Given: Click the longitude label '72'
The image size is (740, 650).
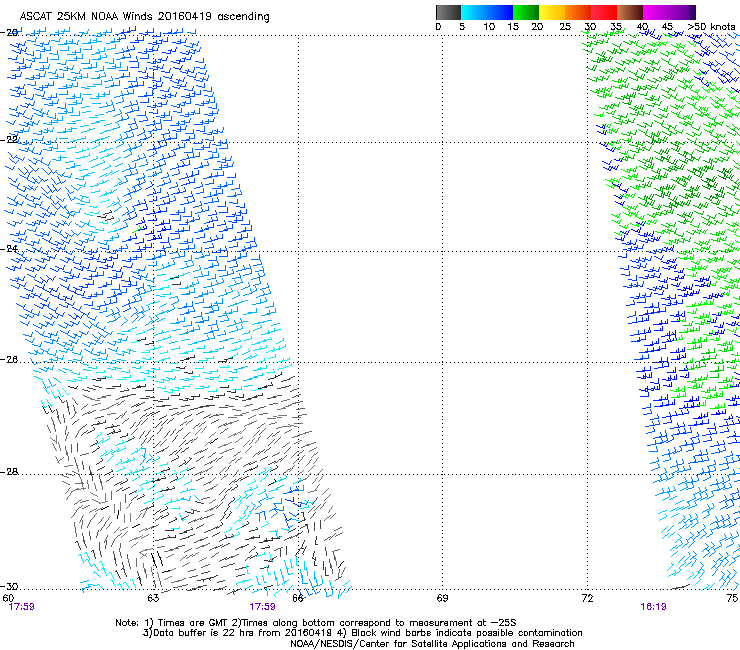Looking at the screenshot, I should click(587, 598).
